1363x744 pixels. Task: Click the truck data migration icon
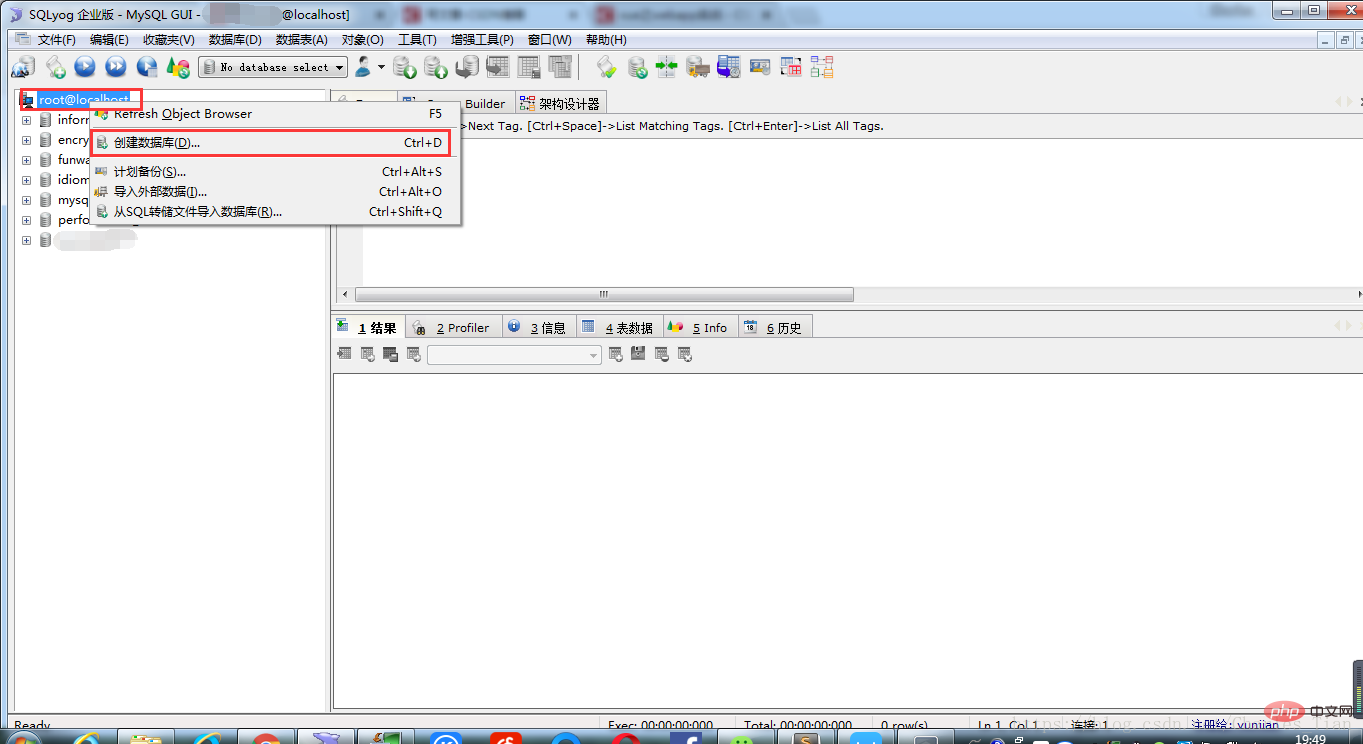pos(697,67)
